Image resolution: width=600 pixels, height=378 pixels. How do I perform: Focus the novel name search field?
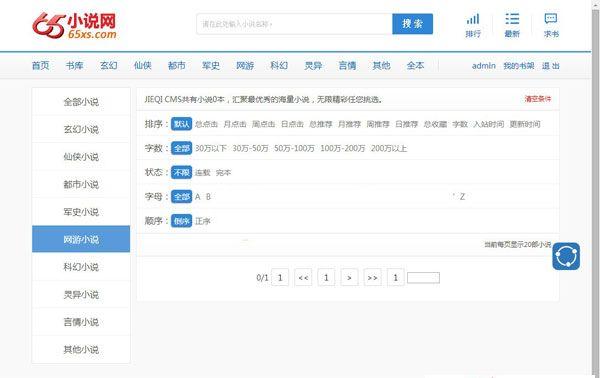[x=294, y=24]
